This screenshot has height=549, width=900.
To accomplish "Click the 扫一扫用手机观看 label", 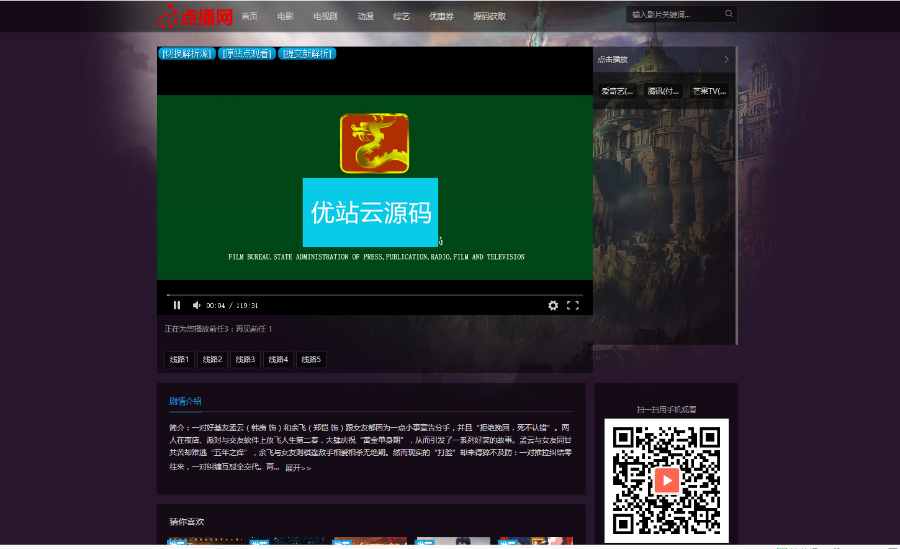I will point(666,409).
